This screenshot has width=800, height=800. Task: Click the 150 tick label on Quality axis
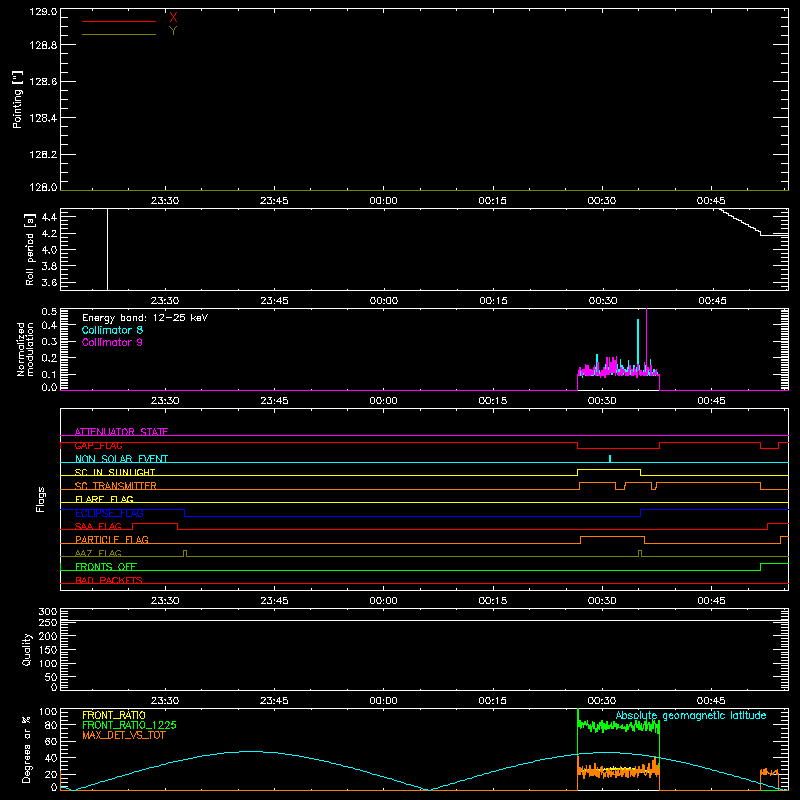[x=48, y=650]
